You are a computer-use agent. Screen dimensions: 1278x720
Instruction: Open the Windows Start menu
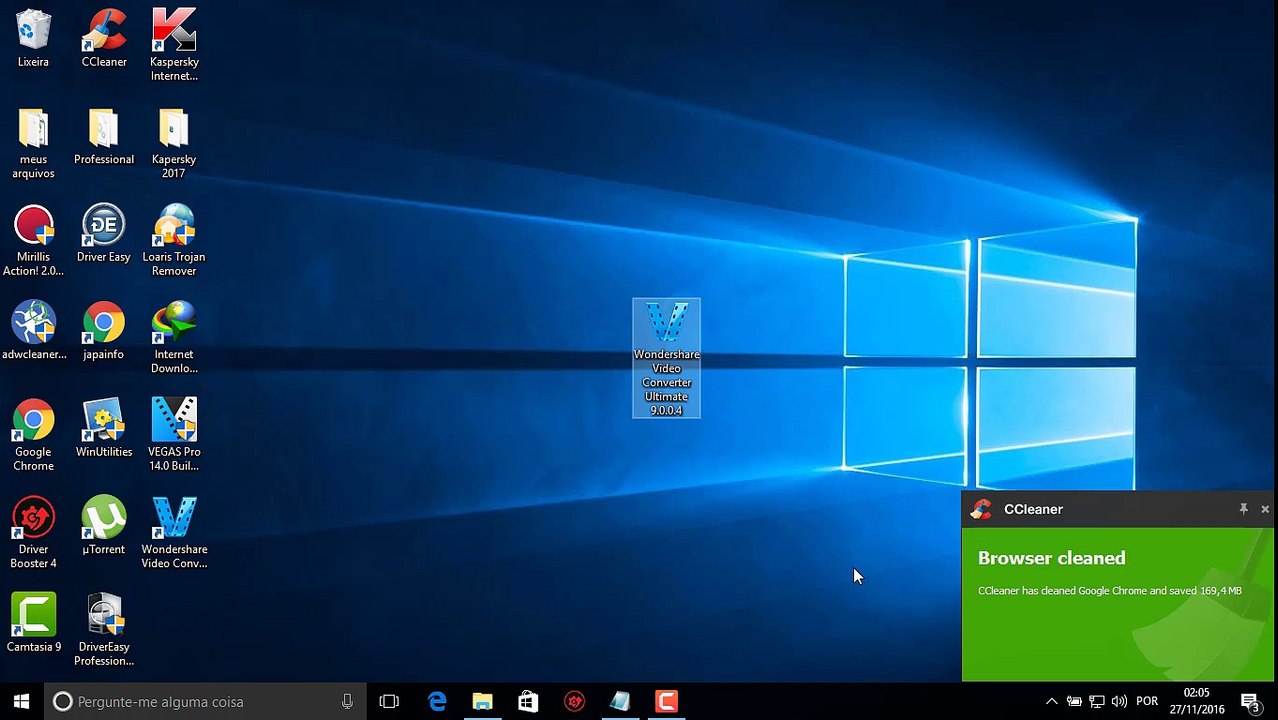point(22,702)
